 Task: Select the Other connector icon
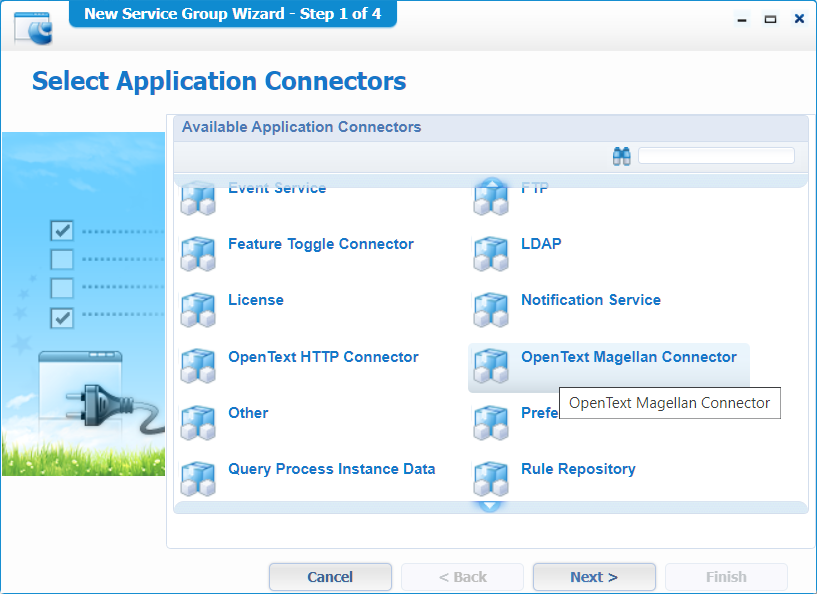198,423
